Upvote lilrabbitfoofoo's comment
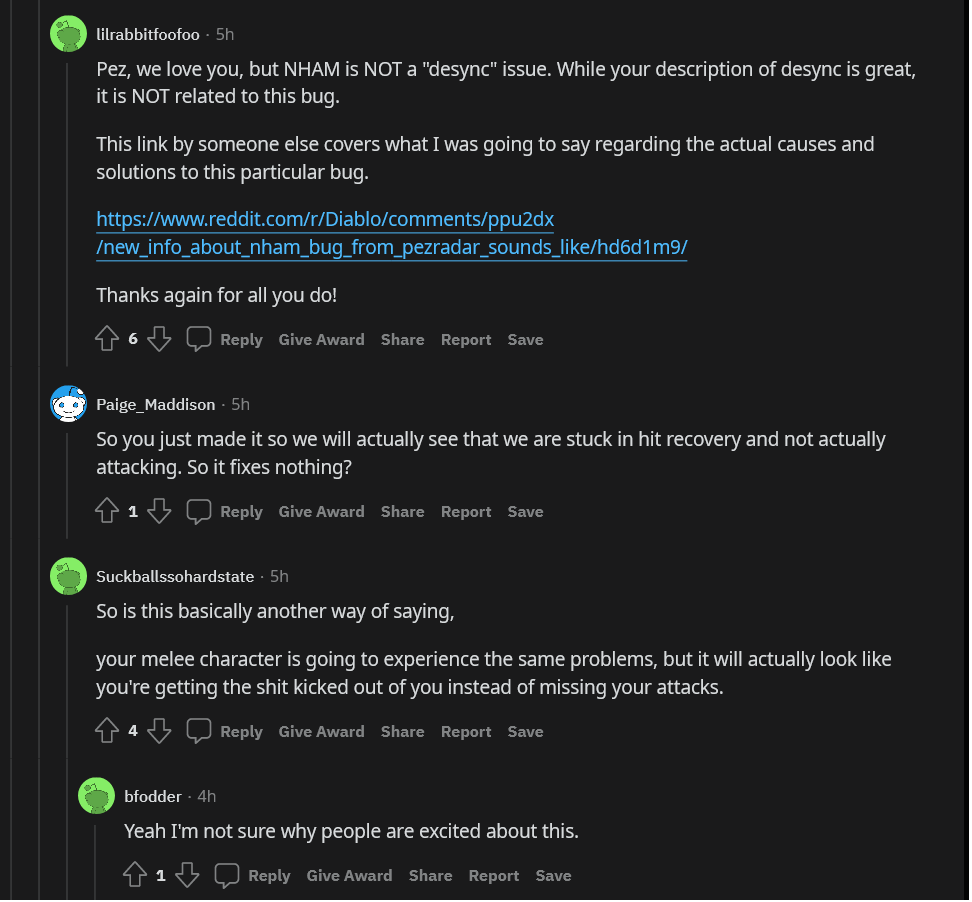The image size is (972, 902). point(107,340)
